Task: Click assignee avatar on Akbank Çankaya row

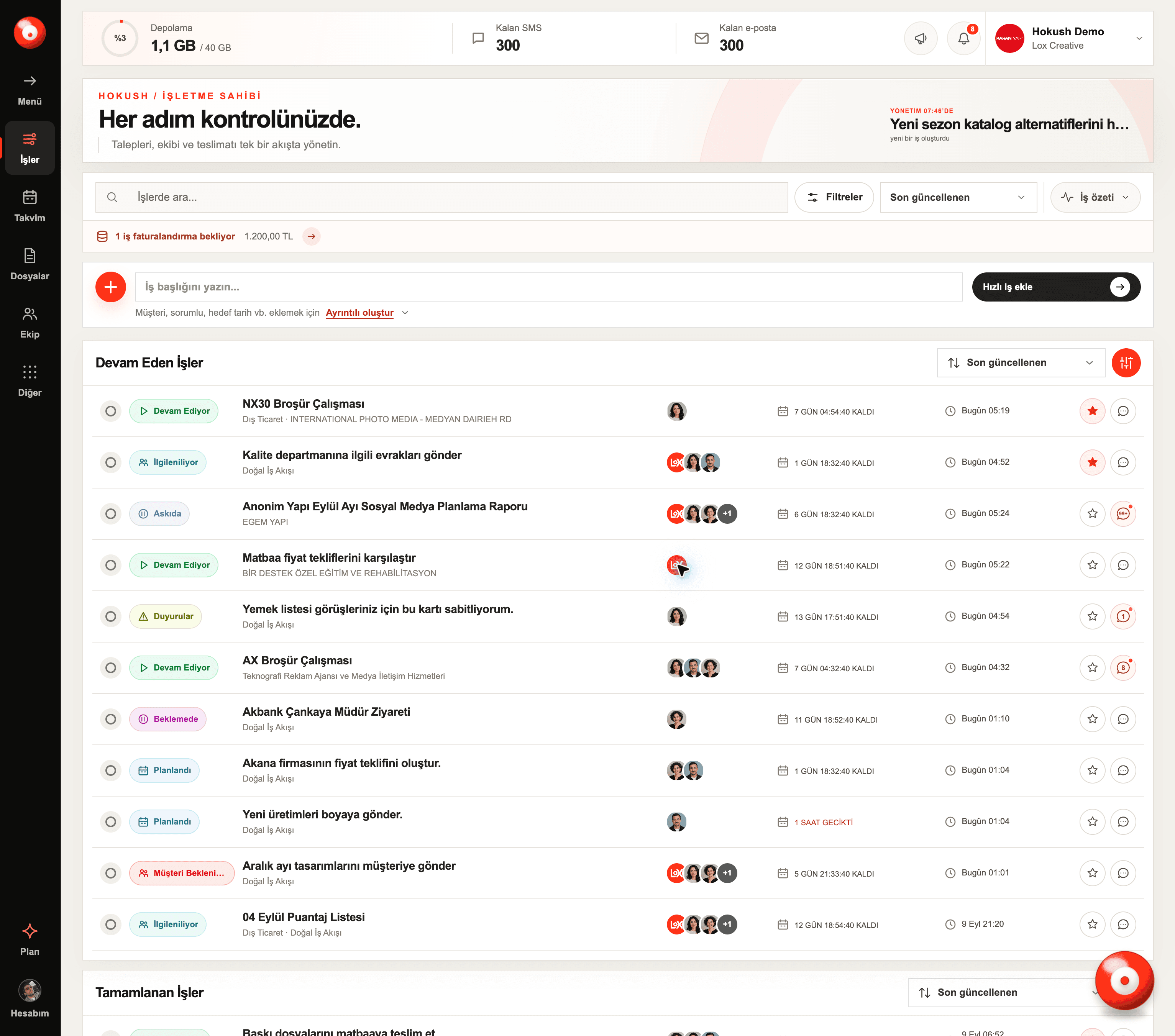Action: pyautogui.click(x=677, y=719)
